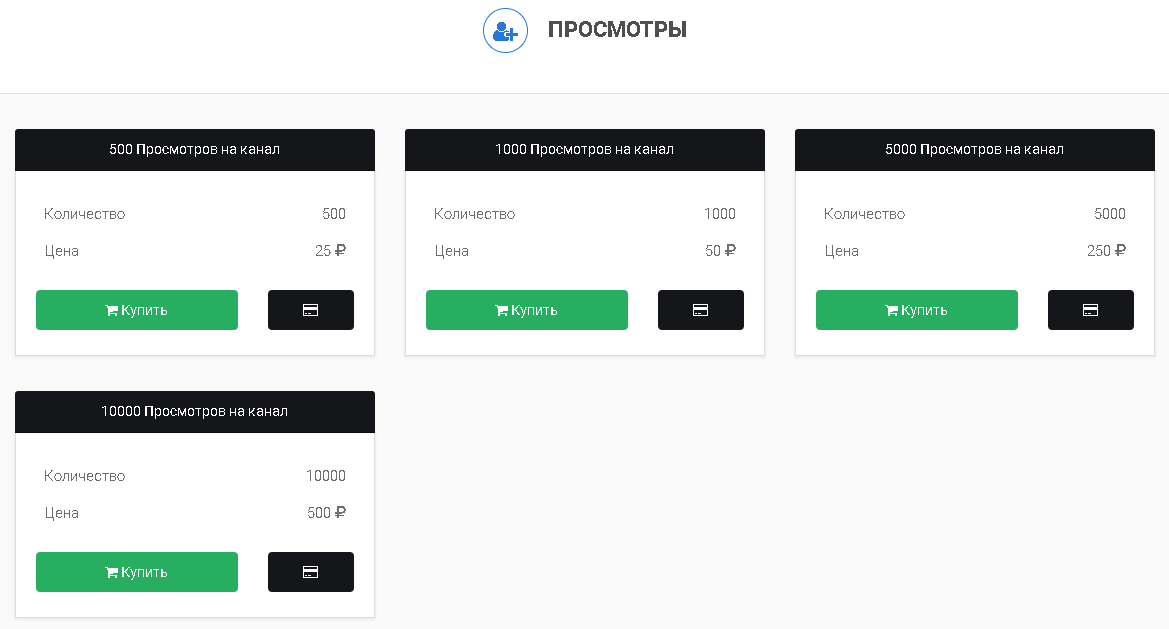1169x629 pixels.
Task: Click the 50 ₽ price value
Action: (x=720, y=250)
